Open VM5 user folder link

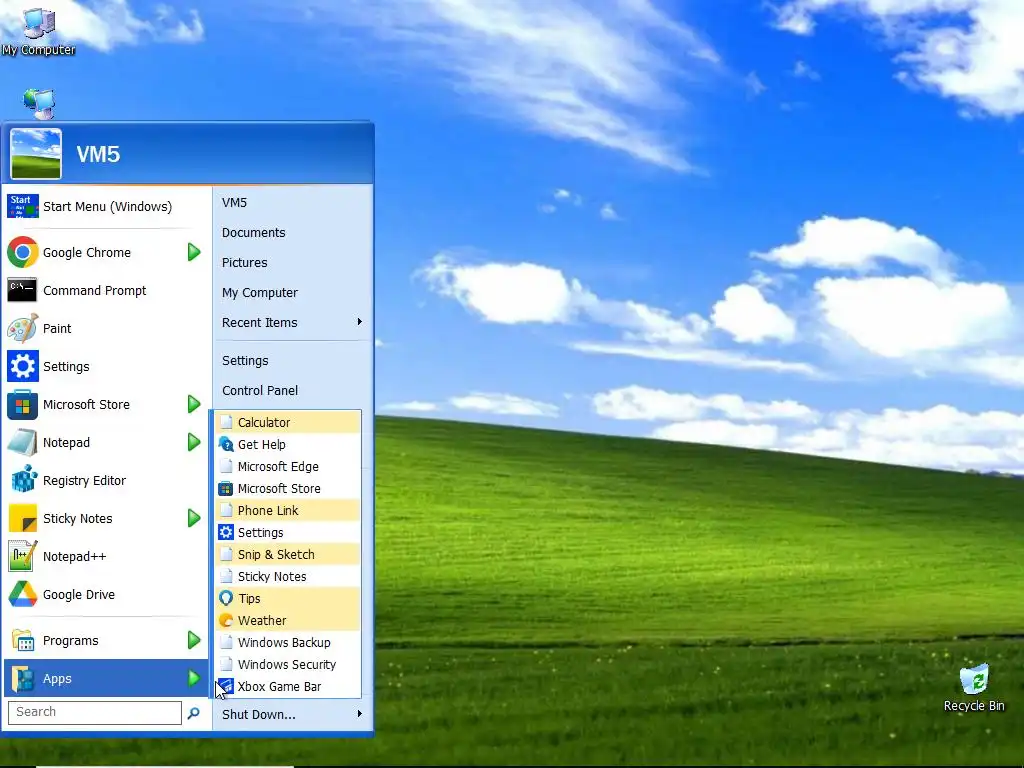[x=234, y=202]
